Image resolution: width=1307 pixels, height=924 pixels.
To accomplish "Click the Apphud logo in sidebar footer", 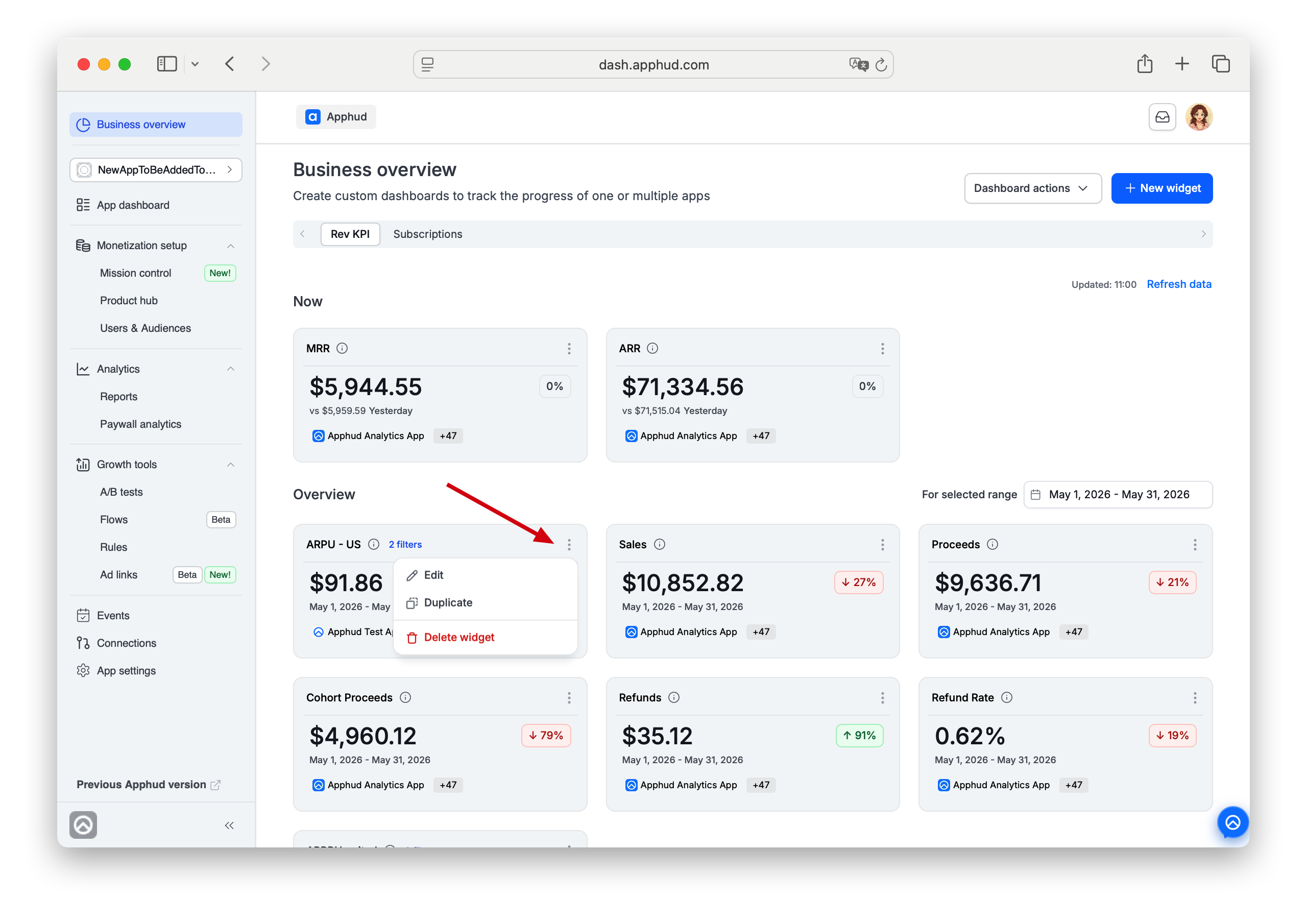I will [x=83, y=825].
